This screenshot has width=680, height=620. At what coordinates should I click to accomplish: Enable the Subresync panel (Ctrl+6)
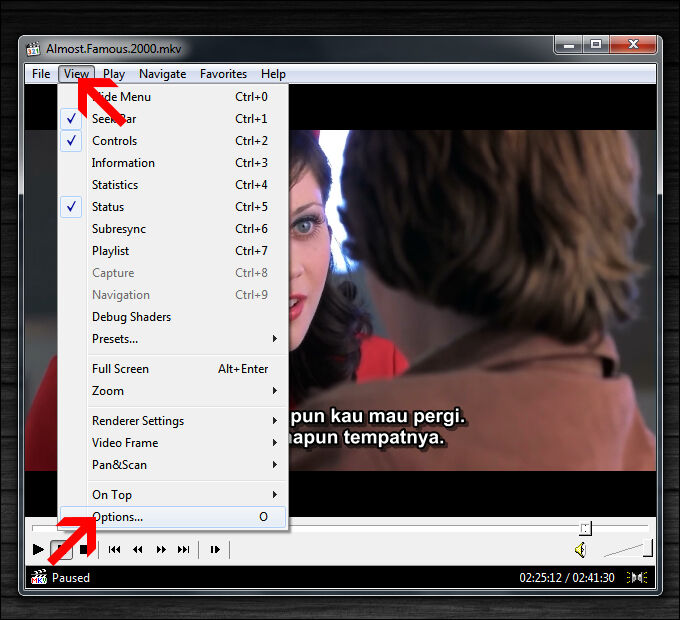pos(173,229)
